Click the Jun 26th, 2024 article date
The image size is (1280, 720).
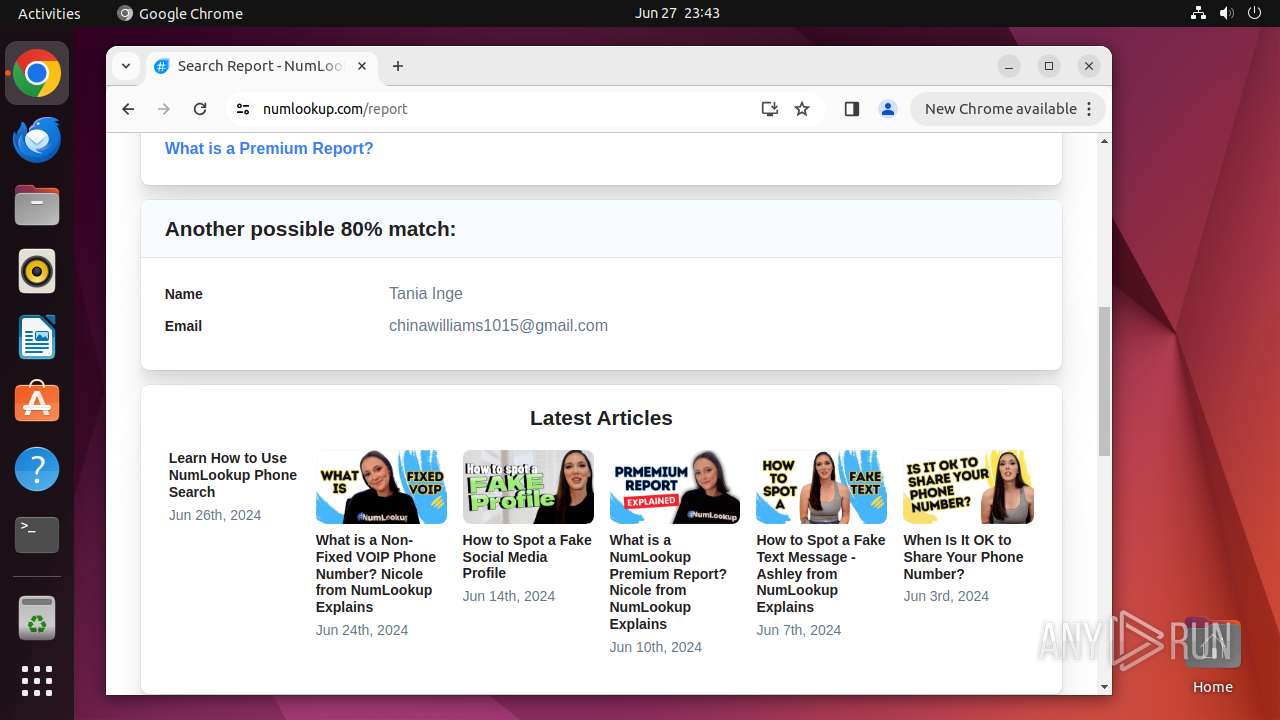(x=215, y=515)
